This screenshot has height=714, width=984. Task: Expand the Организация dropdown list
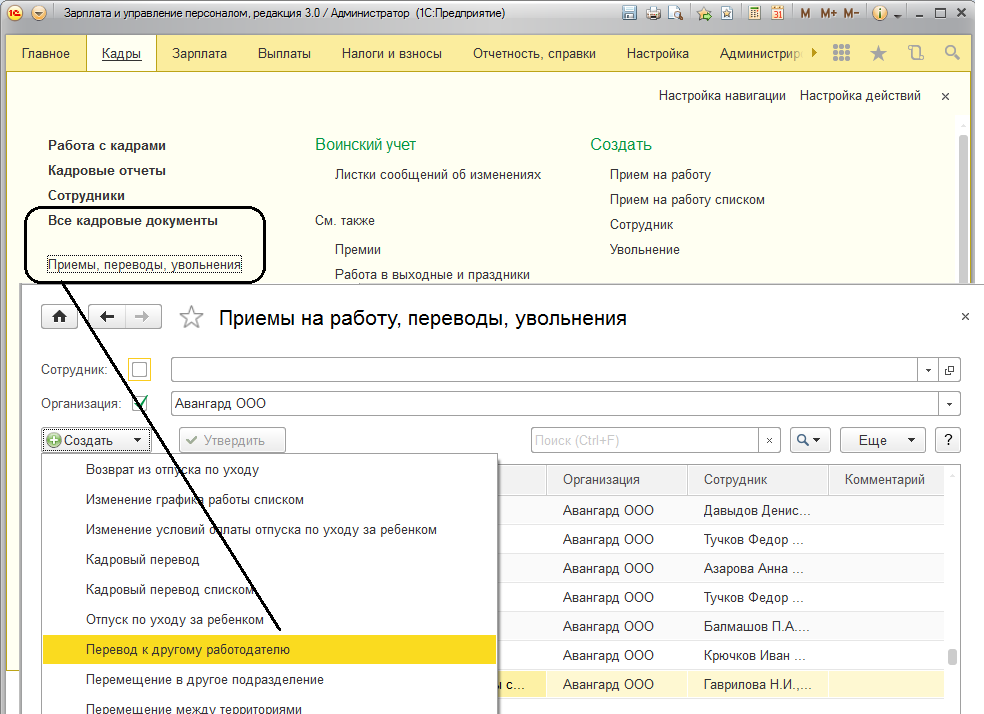point(948,404)
